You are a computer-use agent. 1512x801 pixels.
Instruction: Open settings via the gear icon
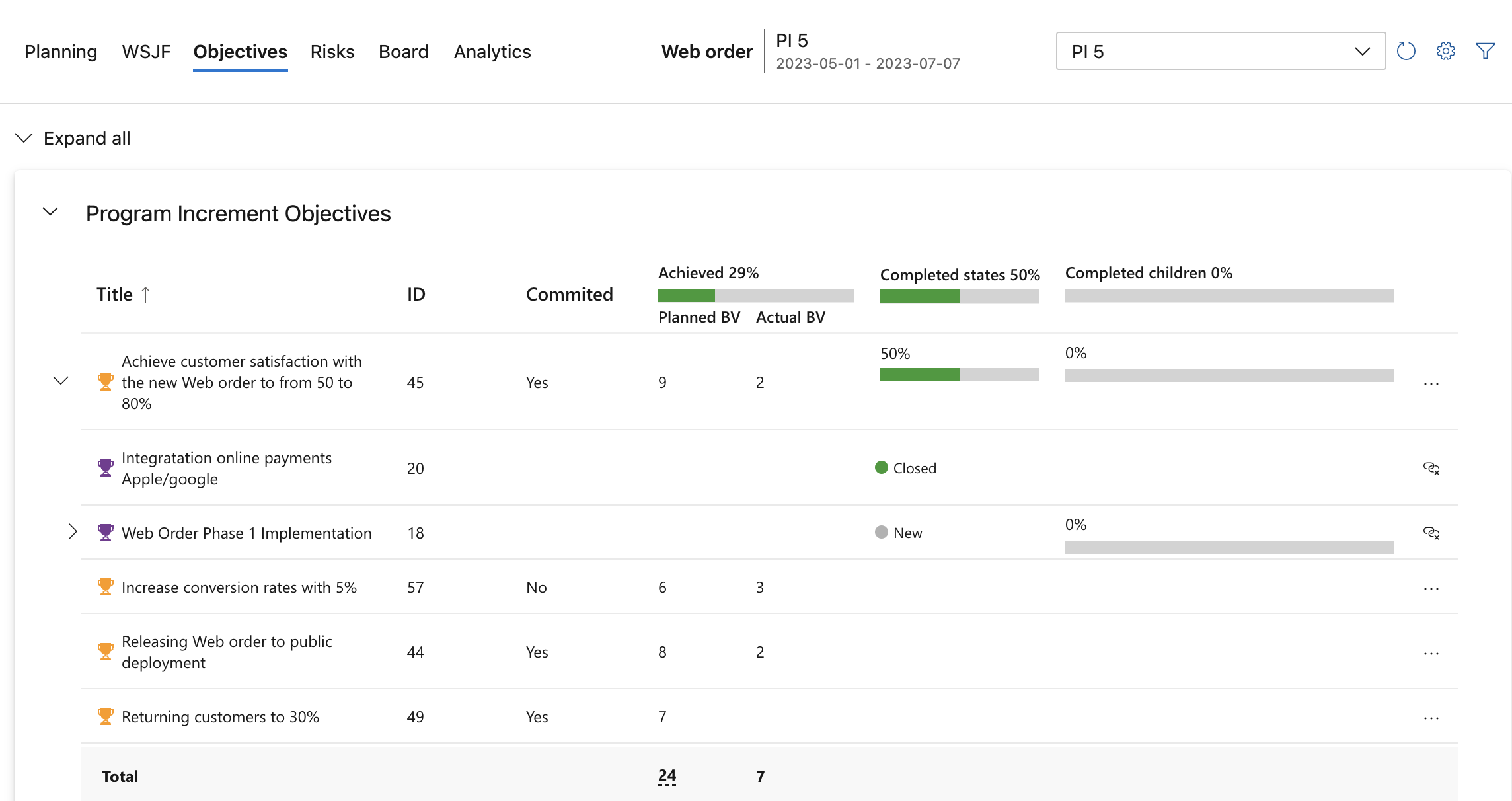[x=1445, y=51]
